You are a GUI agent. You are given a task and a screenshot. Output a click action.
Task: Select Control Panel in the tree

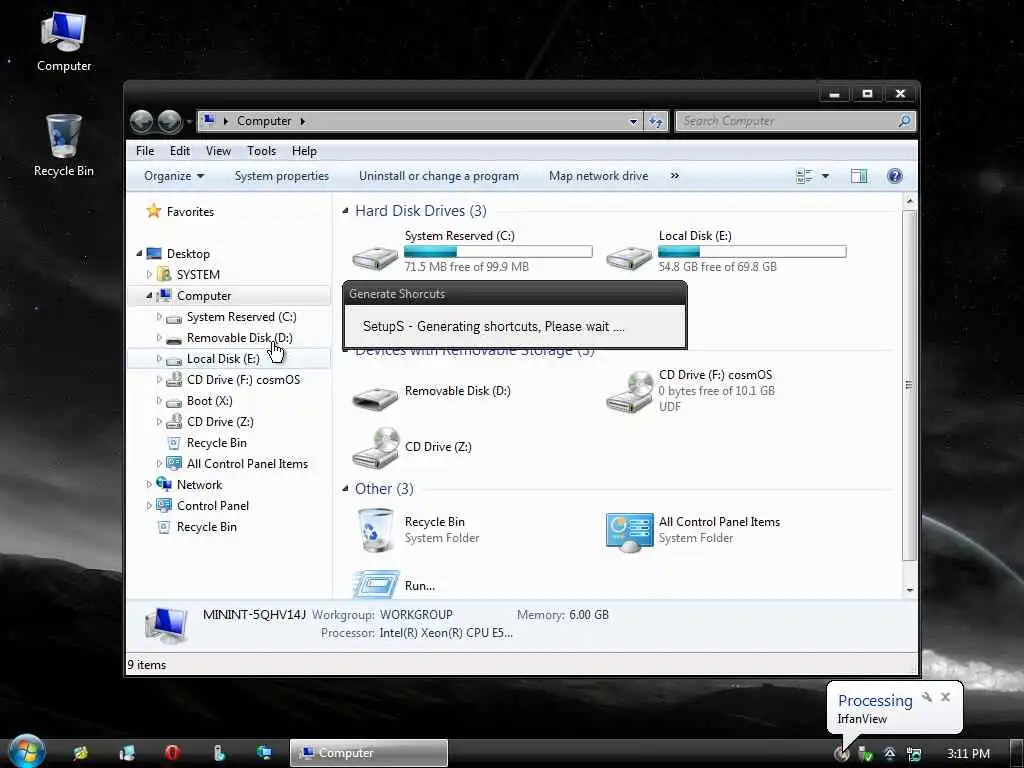click(x=212, y=505)
